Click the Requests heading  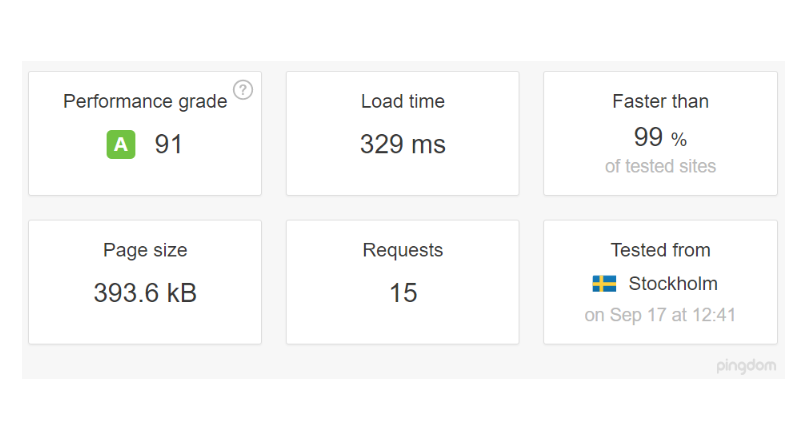(403, 251)
